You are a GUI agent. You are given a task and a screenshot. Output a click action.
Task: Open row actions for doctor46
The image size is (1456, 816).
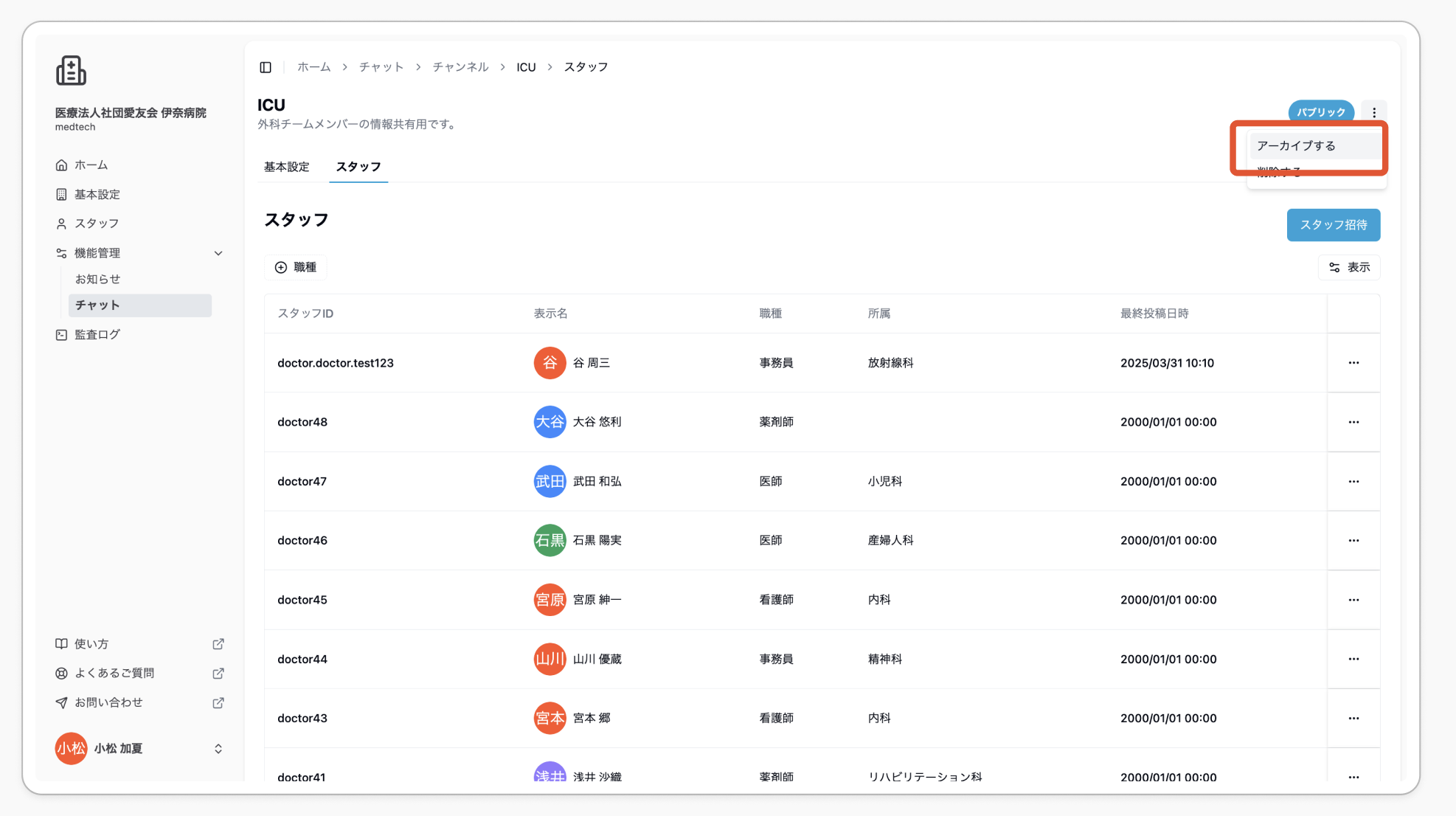tap(1353, 540)
